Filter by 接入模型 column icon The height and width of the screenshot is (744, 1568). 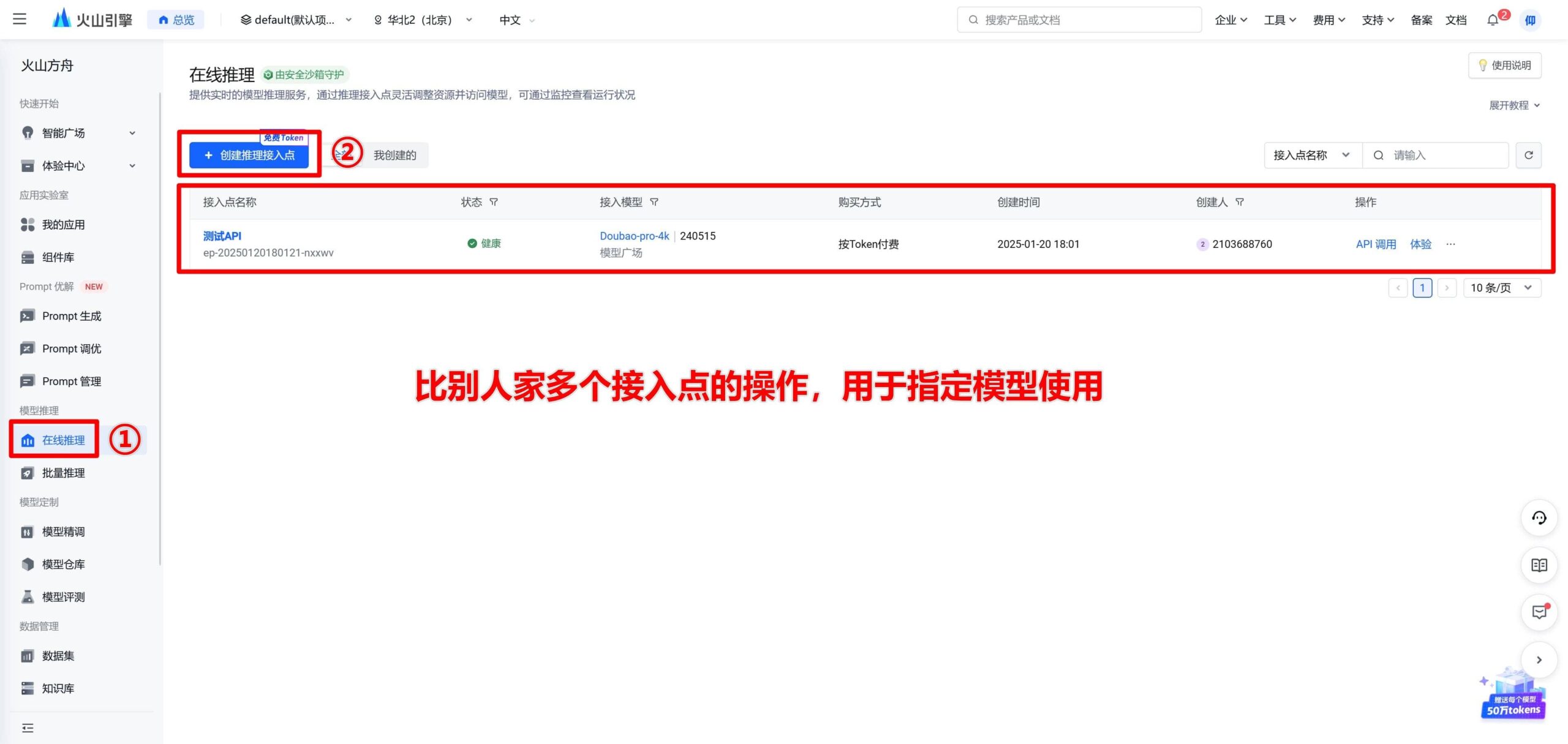(x=654, y=202)
